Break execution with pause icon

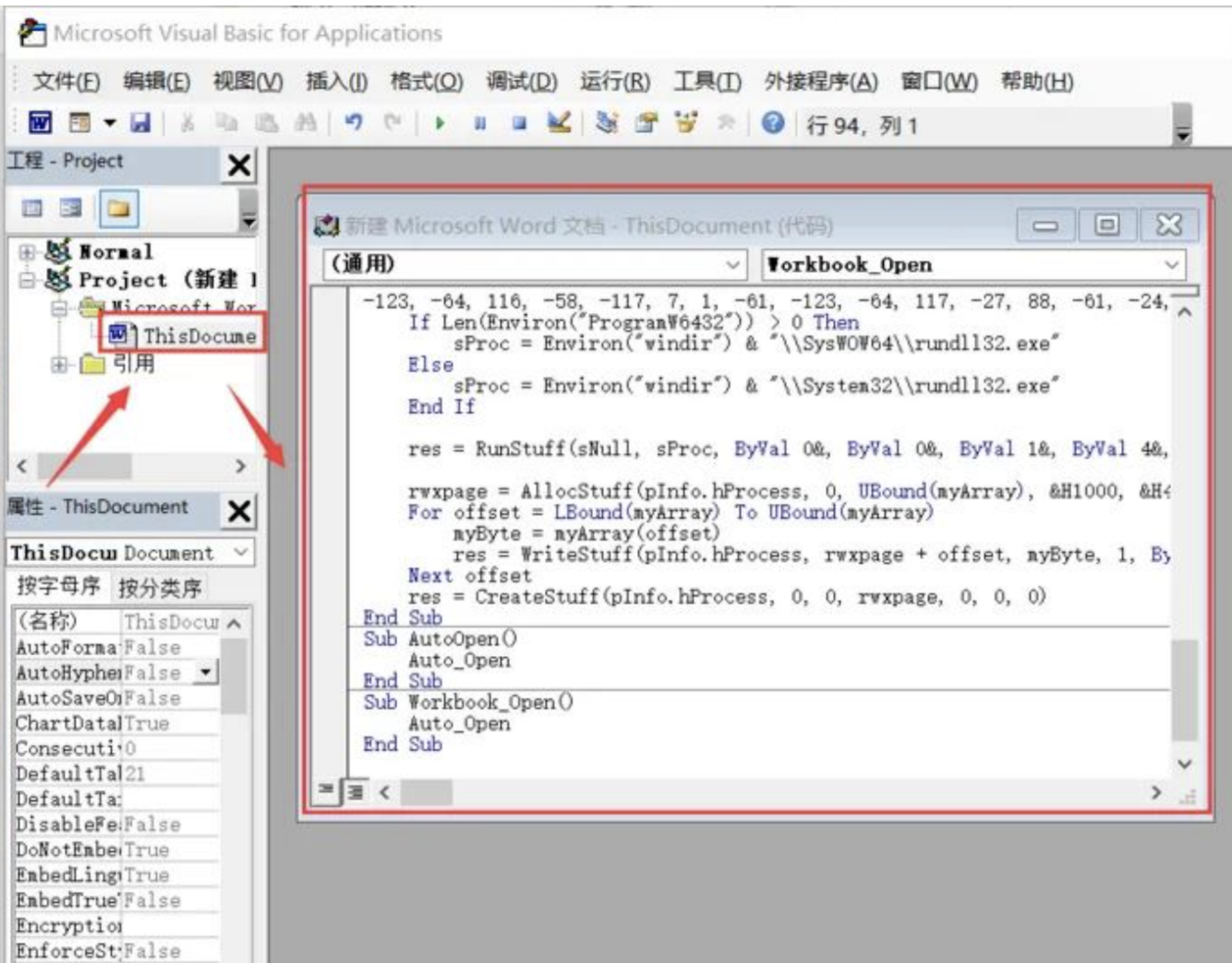click(x=480, y=123)
